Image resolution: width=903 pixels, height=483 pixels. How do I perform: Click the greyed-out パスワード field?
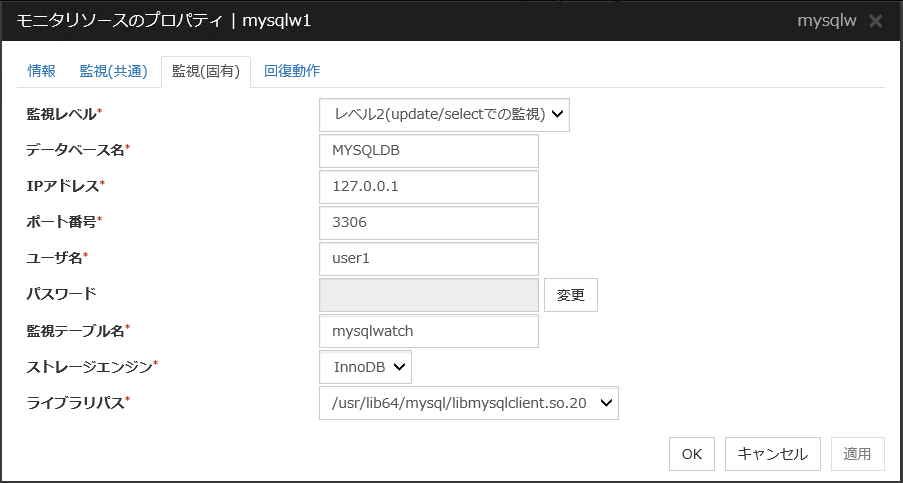428,295
